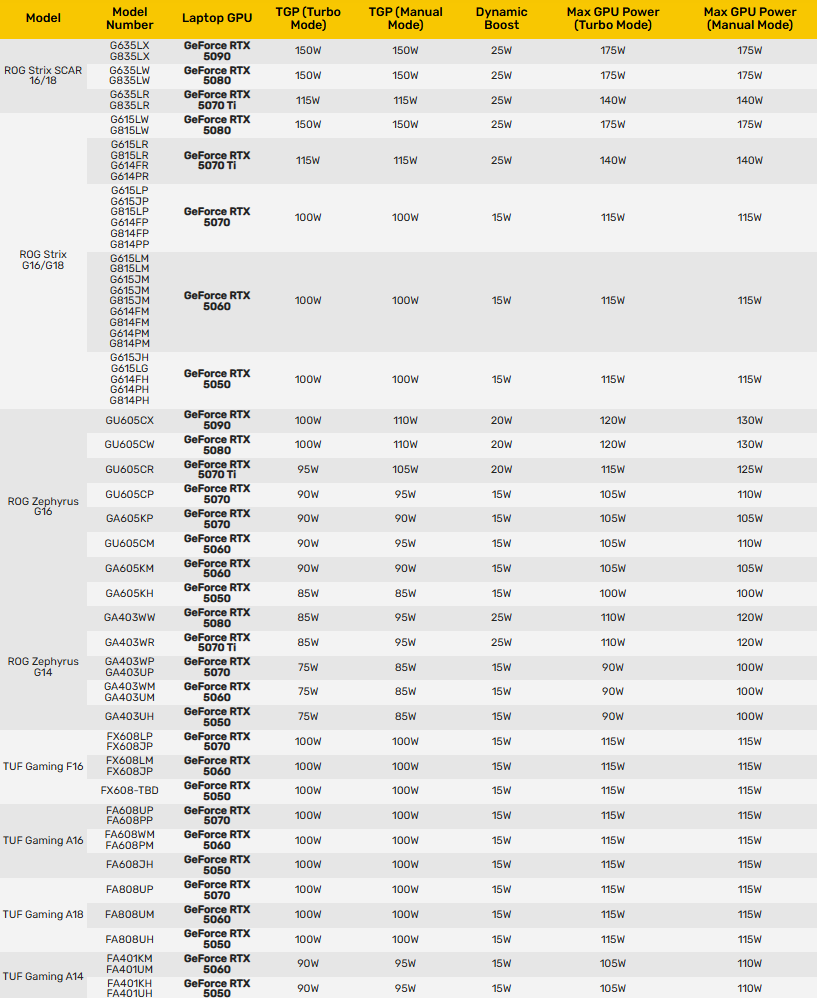Viewport: 817px width, 998px height.
Task: Click model number FA608JH
Action: 130,864
